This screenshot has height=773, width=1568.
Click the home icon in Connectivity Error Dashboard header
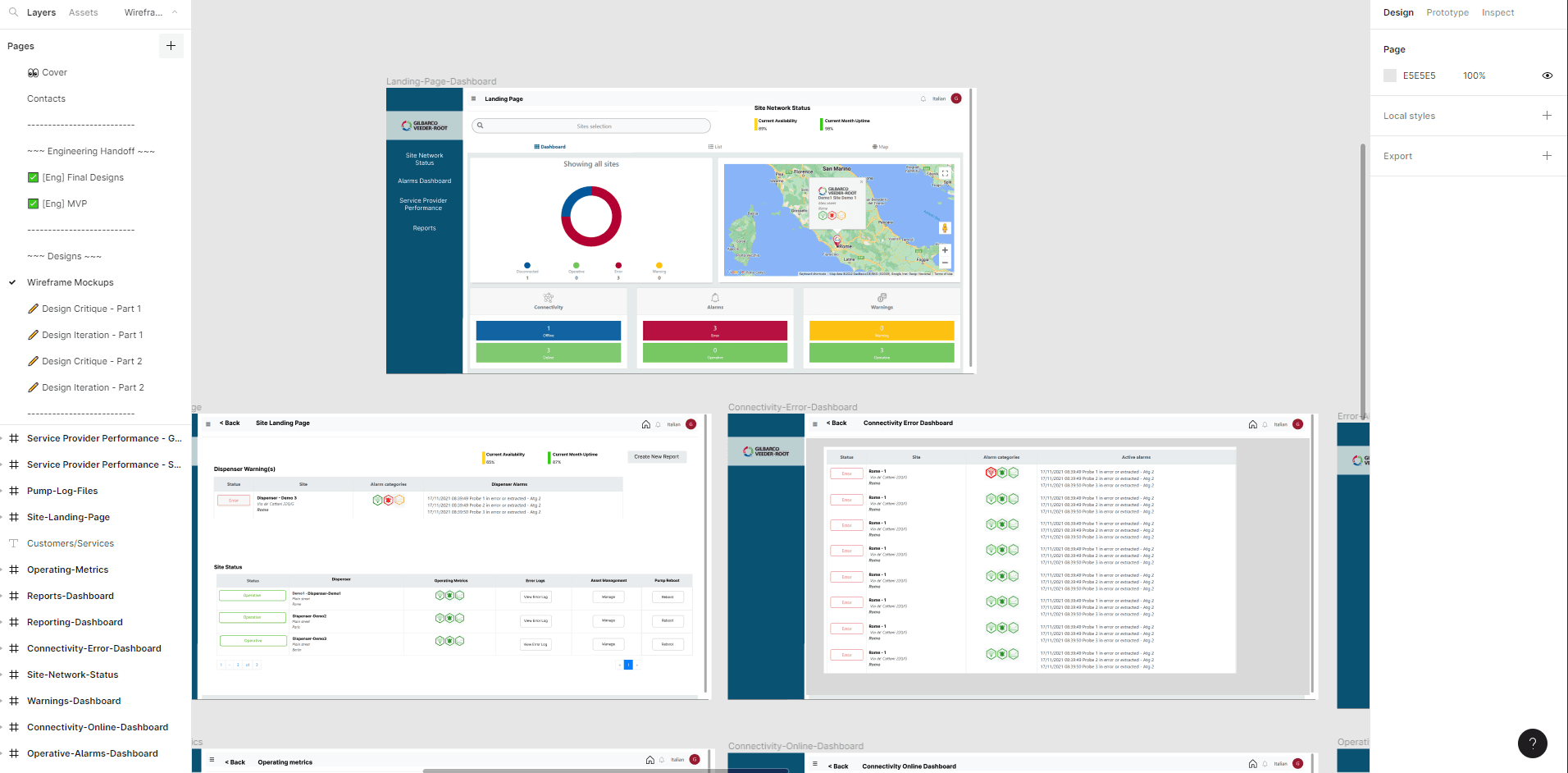coord(1253,424)
